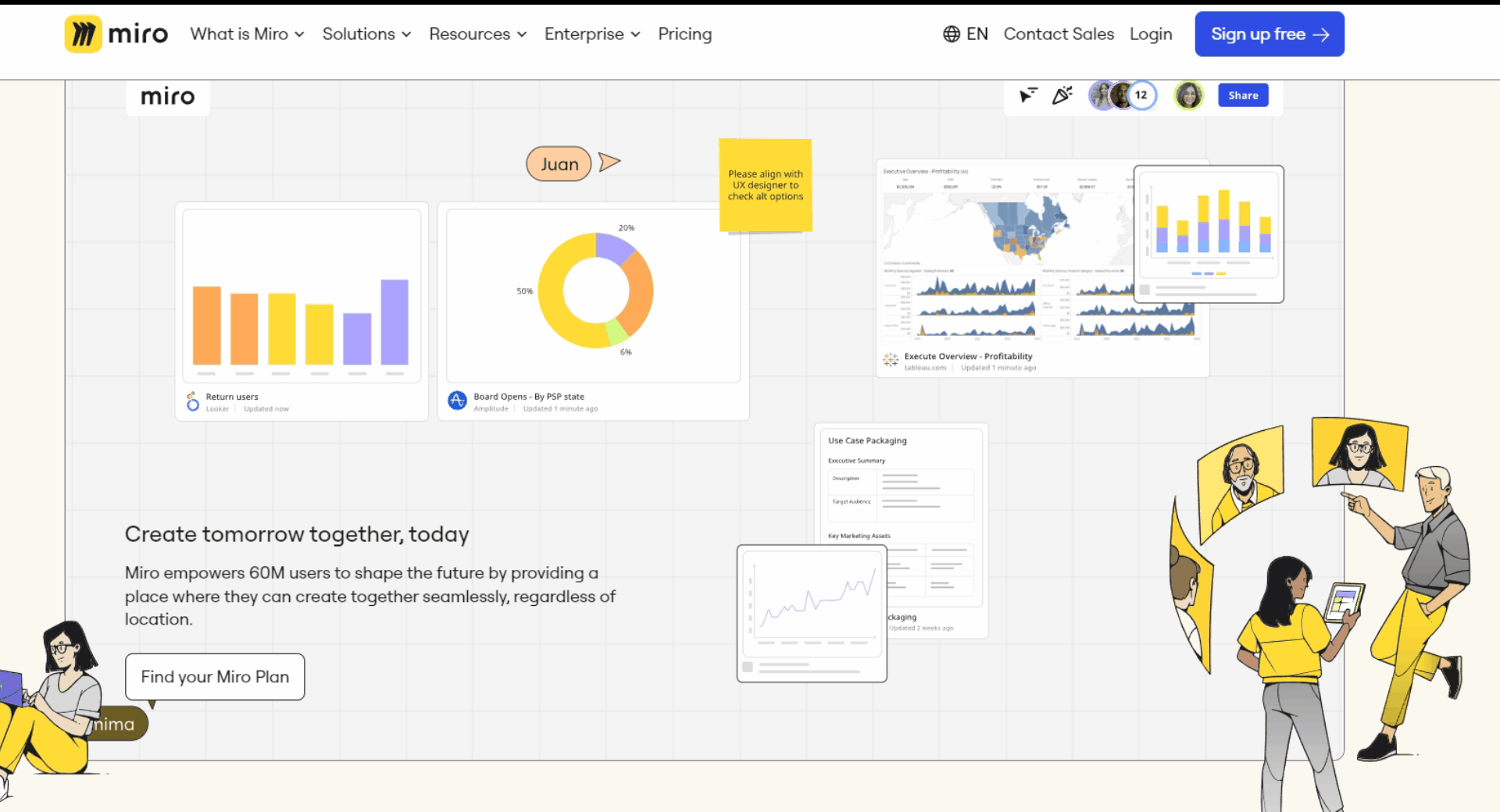The height and width of the screenshot is (812, 1500).
Task: Click the Share button on the board
Action: coord(1243,95)
